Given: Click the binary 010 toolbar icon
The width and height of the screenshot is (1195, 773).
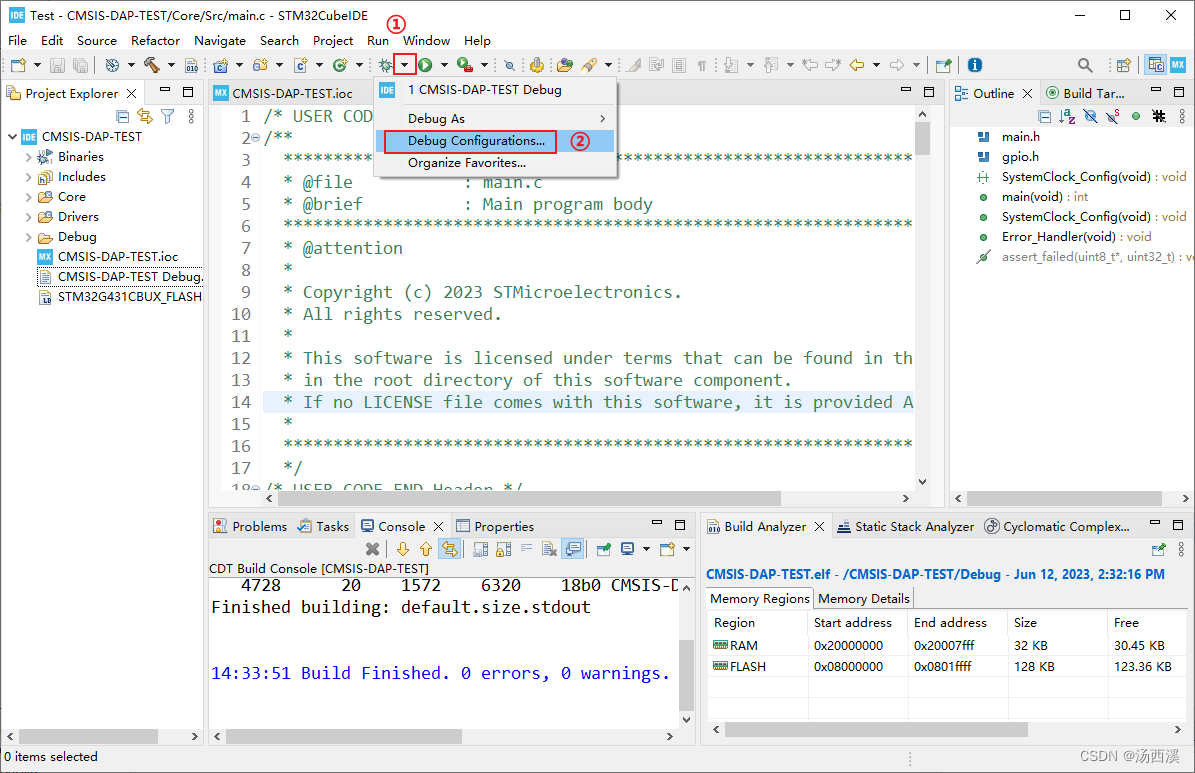Looking at the screenshot, I should point(191,66).
